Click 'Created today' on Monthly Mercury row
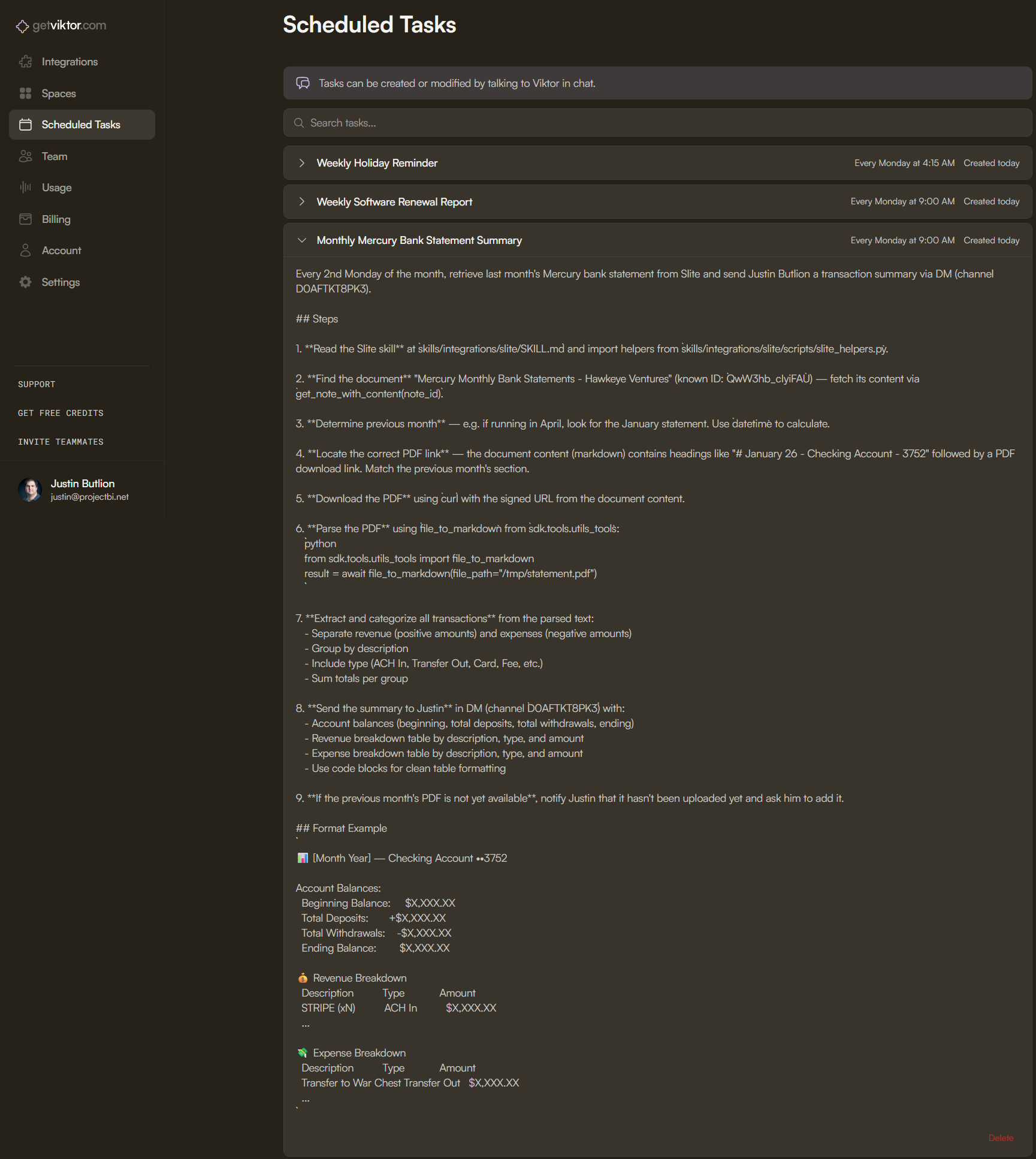Screen dimensions: 1036x1159 [x=991, y=240]
